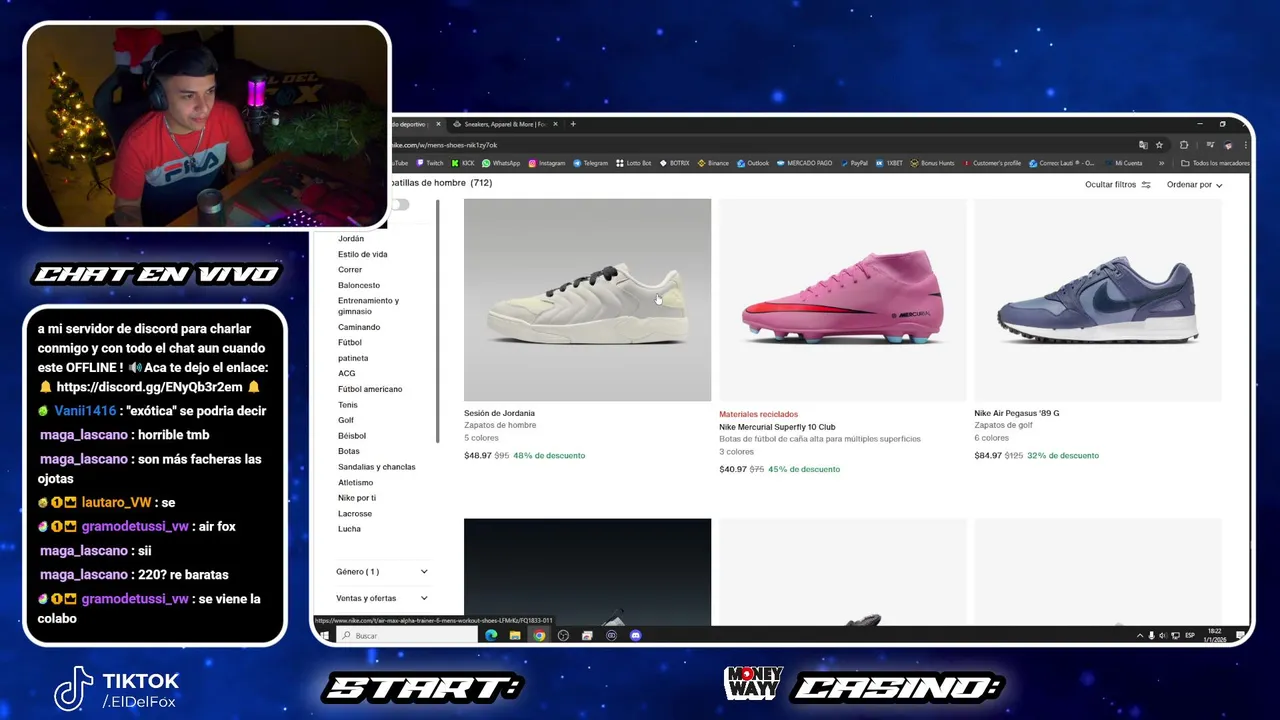
Task: Expand the Género filter section
Action: 382,572
